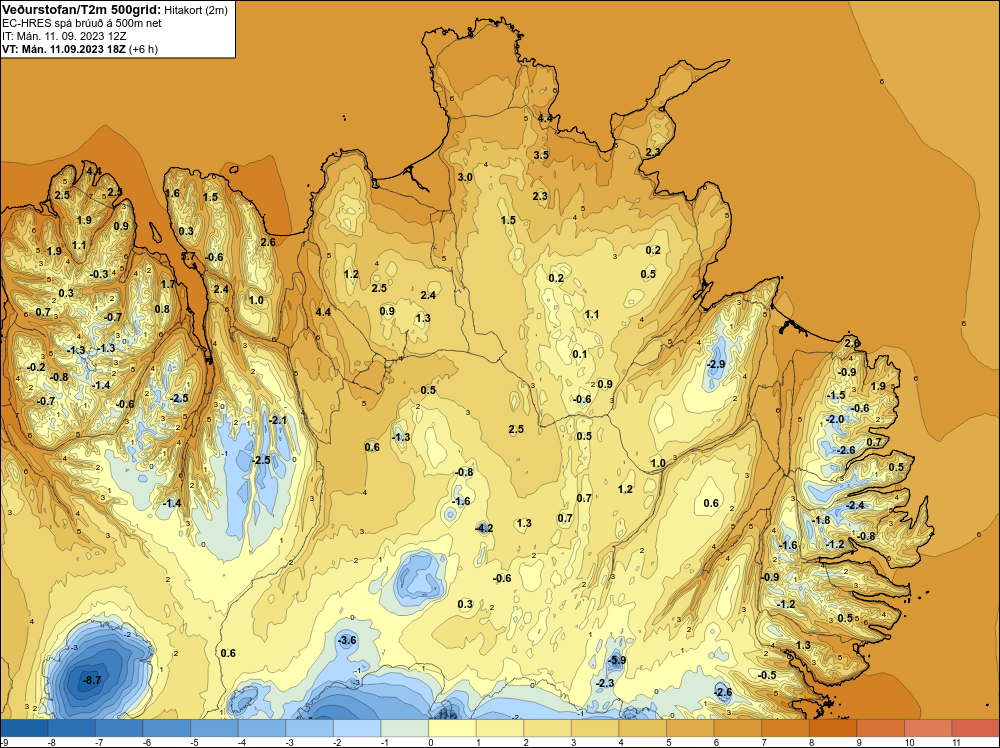Viewport: 1000px width, 748px height.
Task: Click the 0.1 temperature value
Action: coord(579,354)
